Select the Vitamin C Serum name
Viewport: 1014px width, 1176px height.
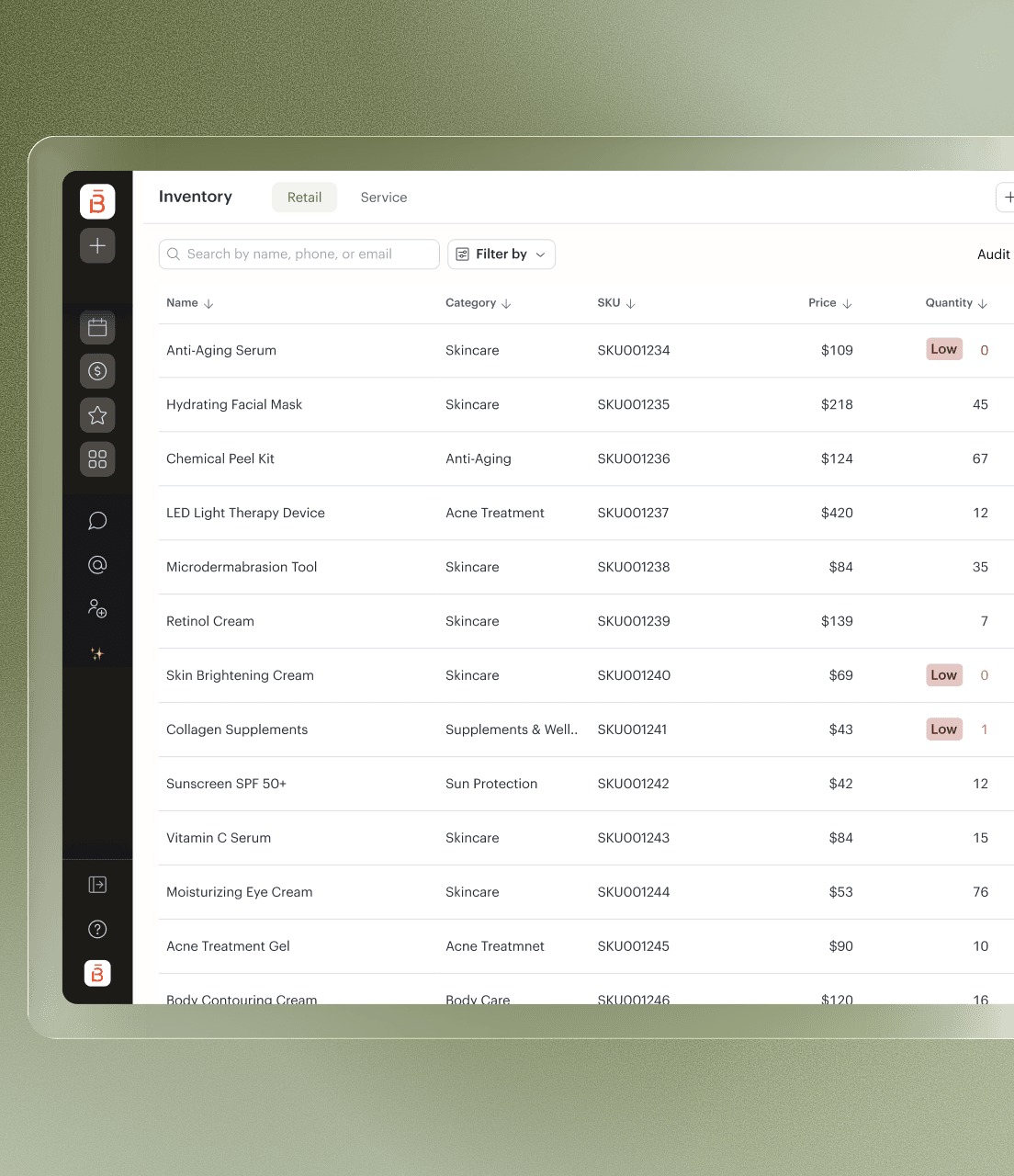pyautogui.click(x=219, y=838)
